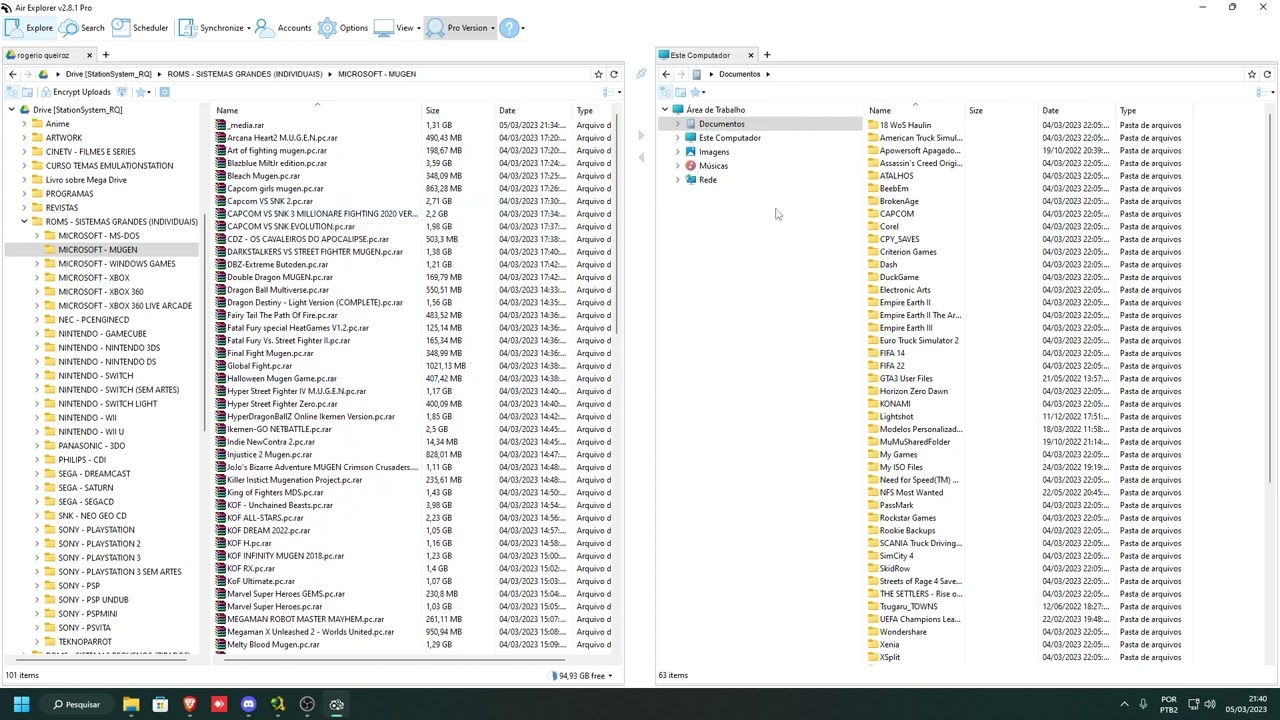This screenshot has width=1280, height=720.
Task: Open the Explore view in the toolbar
Action: [28, 28]
